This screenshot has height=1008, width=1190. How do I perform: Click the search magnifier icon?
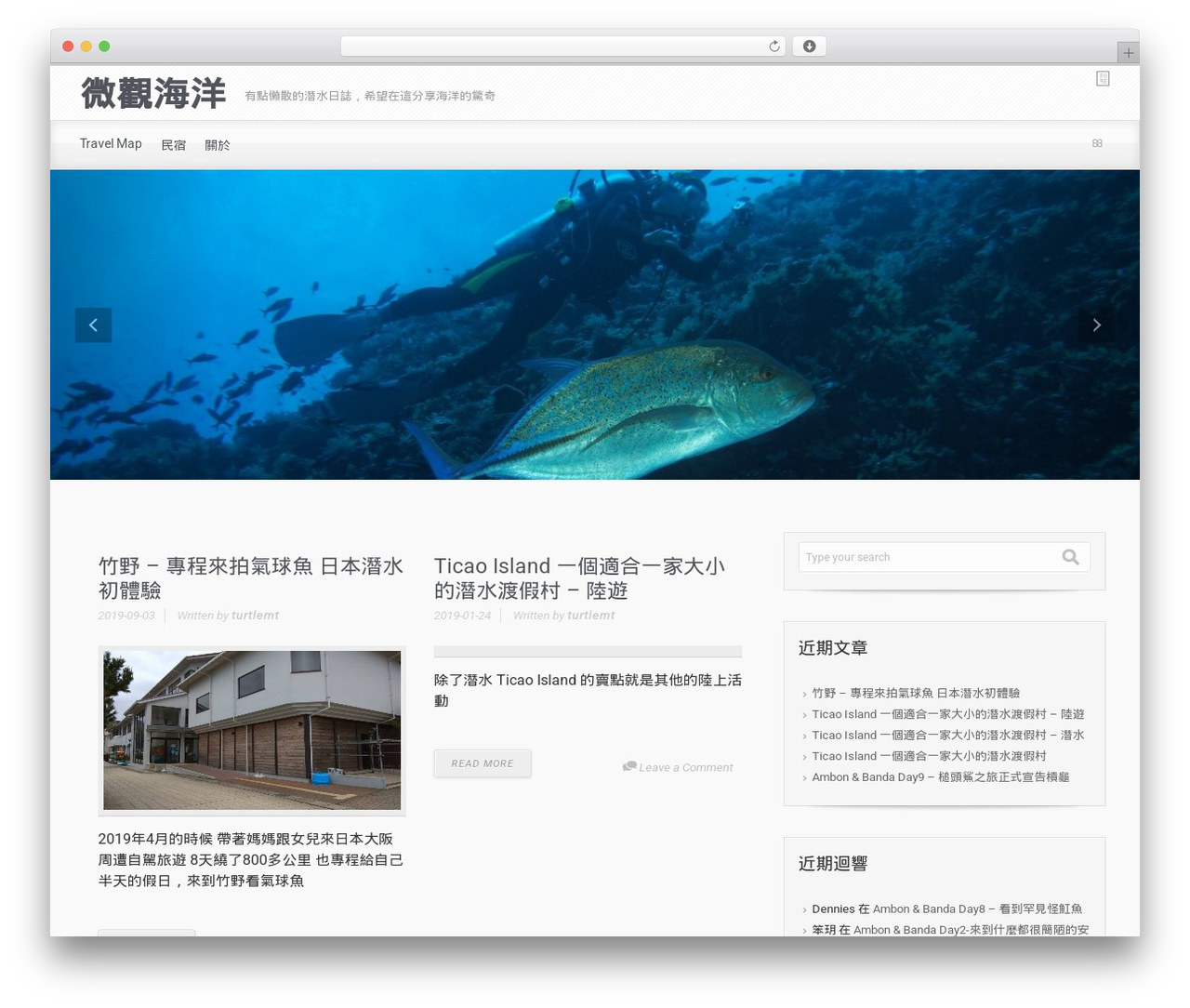(1070, 557)
